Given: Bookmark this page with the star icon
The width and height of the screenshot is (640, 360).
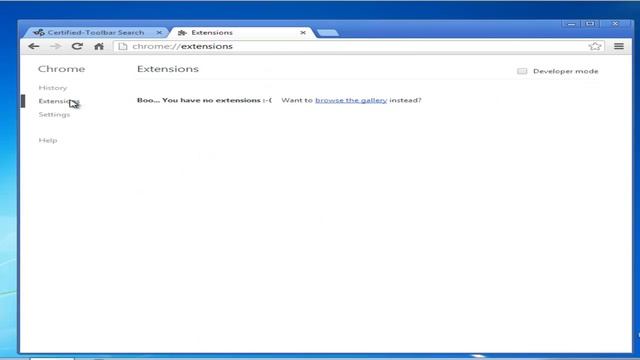Looking at the screenshot, I should pos(595,47).
